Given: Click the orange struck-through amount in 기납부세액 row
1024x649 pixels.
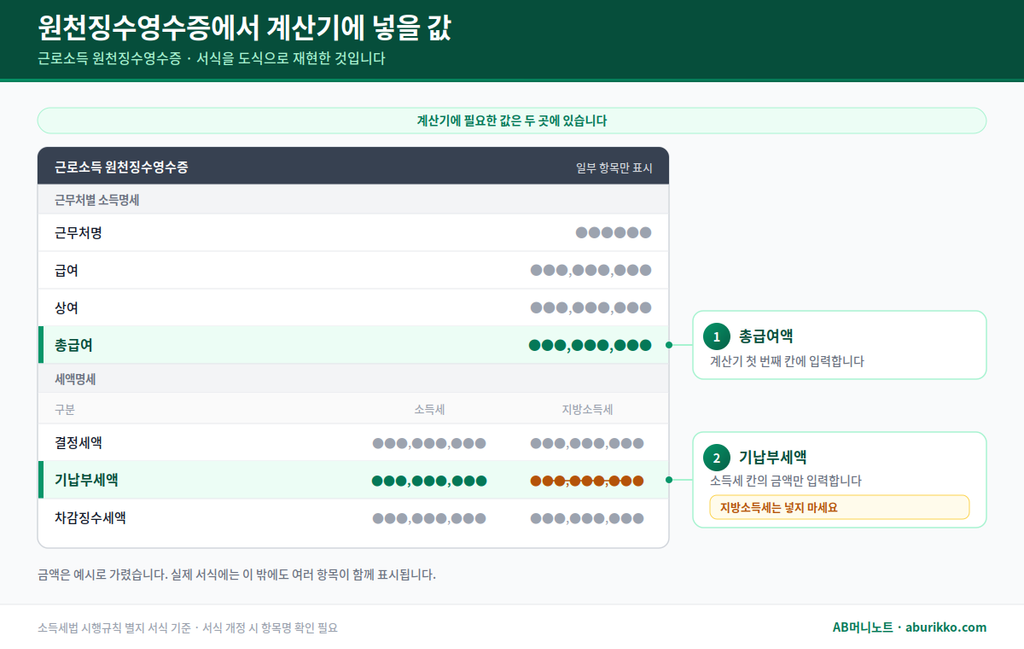Looking at the screenshot, I should [587, 481].
